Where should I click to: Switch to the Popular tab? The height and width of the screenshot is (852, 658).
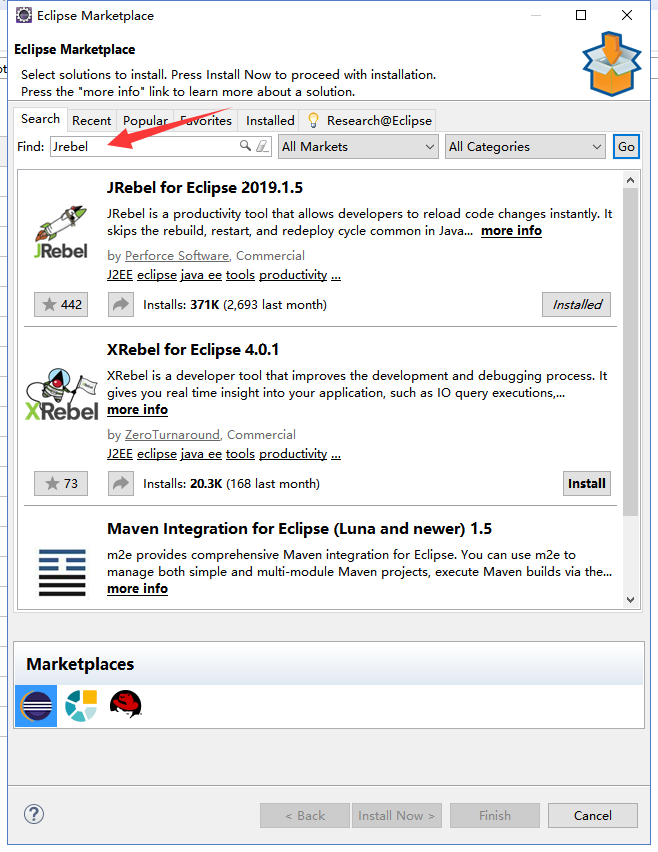click(x=145, y=121)
